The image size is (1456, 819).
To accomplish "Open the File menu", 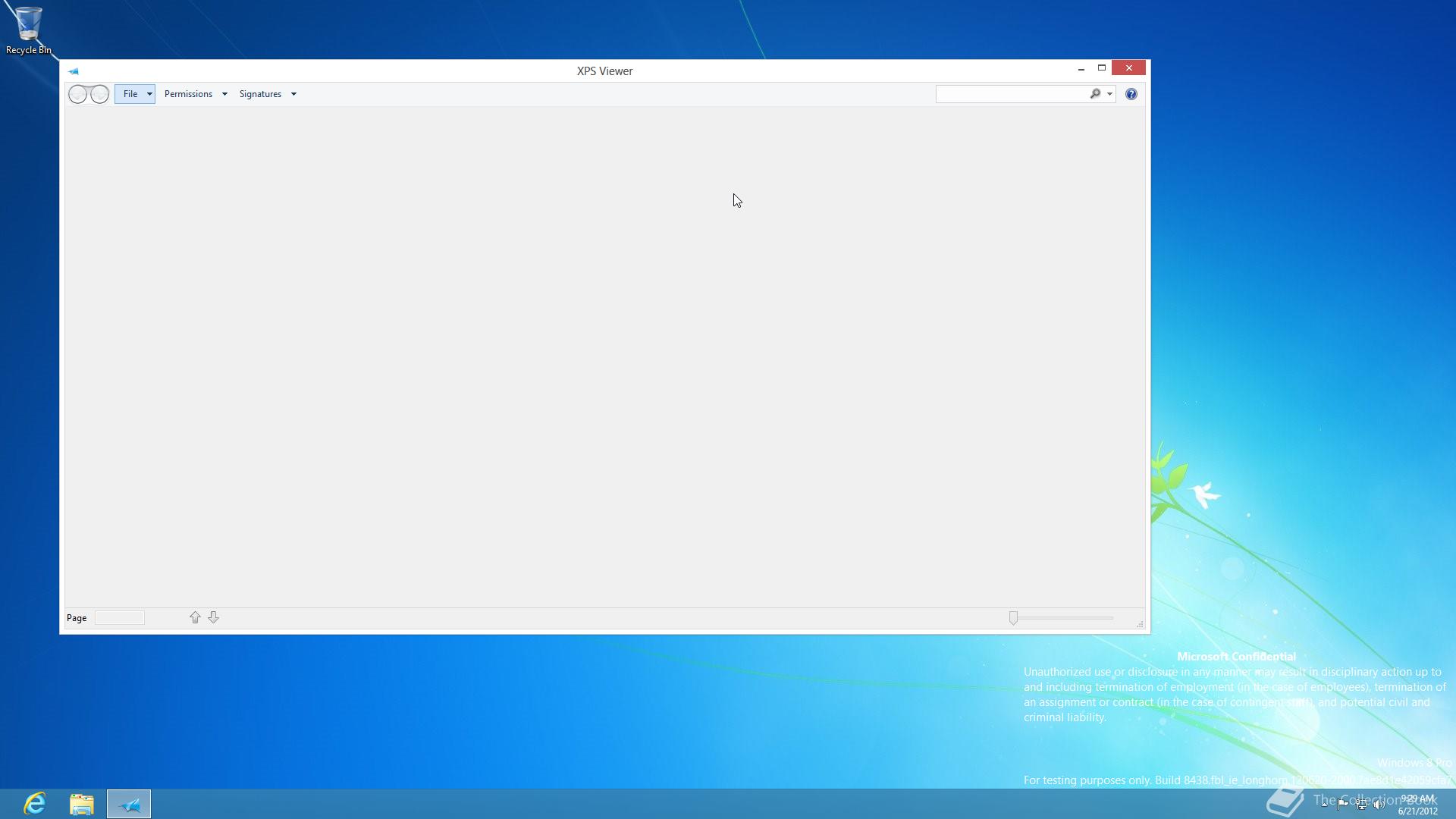I will (x=130, y=94).
